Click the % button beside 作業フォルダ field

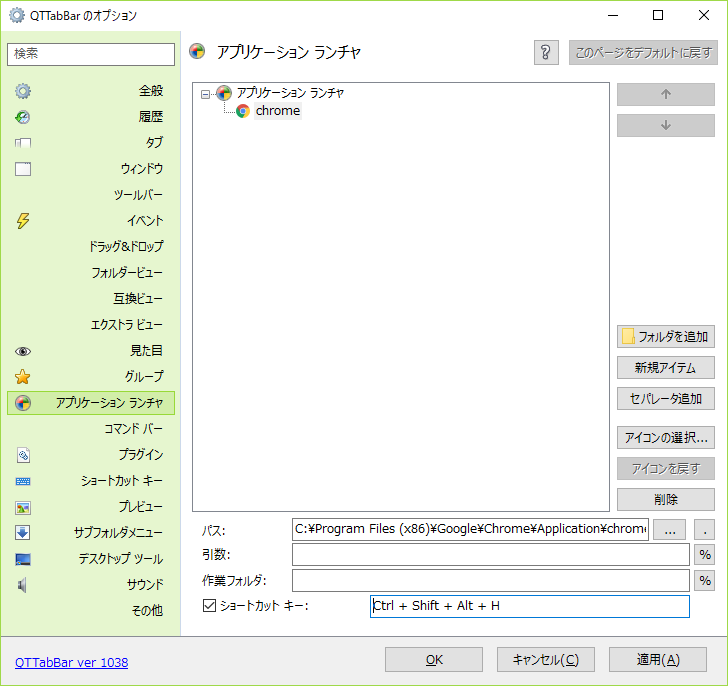point(704,581)
